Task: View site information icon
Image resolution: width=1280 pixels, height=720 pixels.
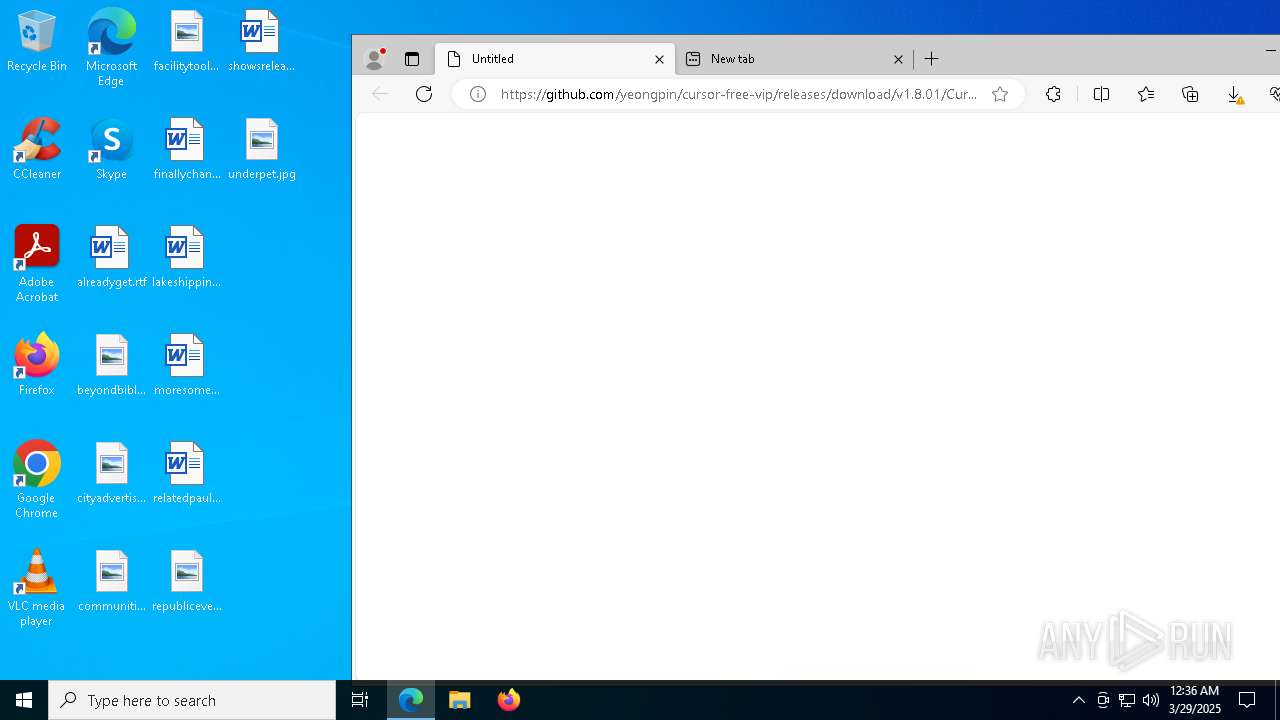Action: [478, 94]
